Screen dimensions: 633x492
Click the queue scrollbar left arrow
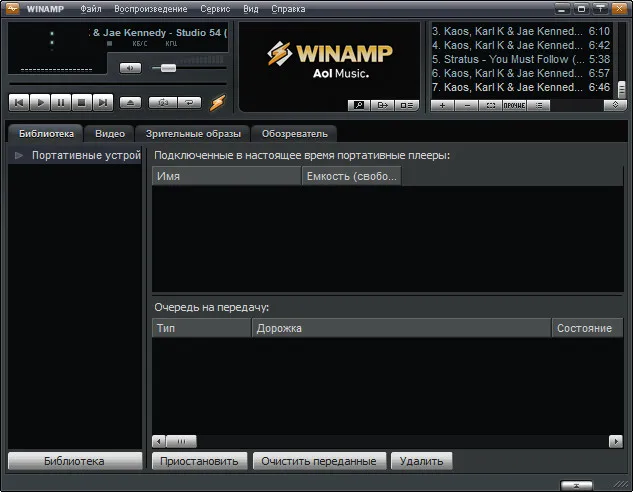point(159,442)
